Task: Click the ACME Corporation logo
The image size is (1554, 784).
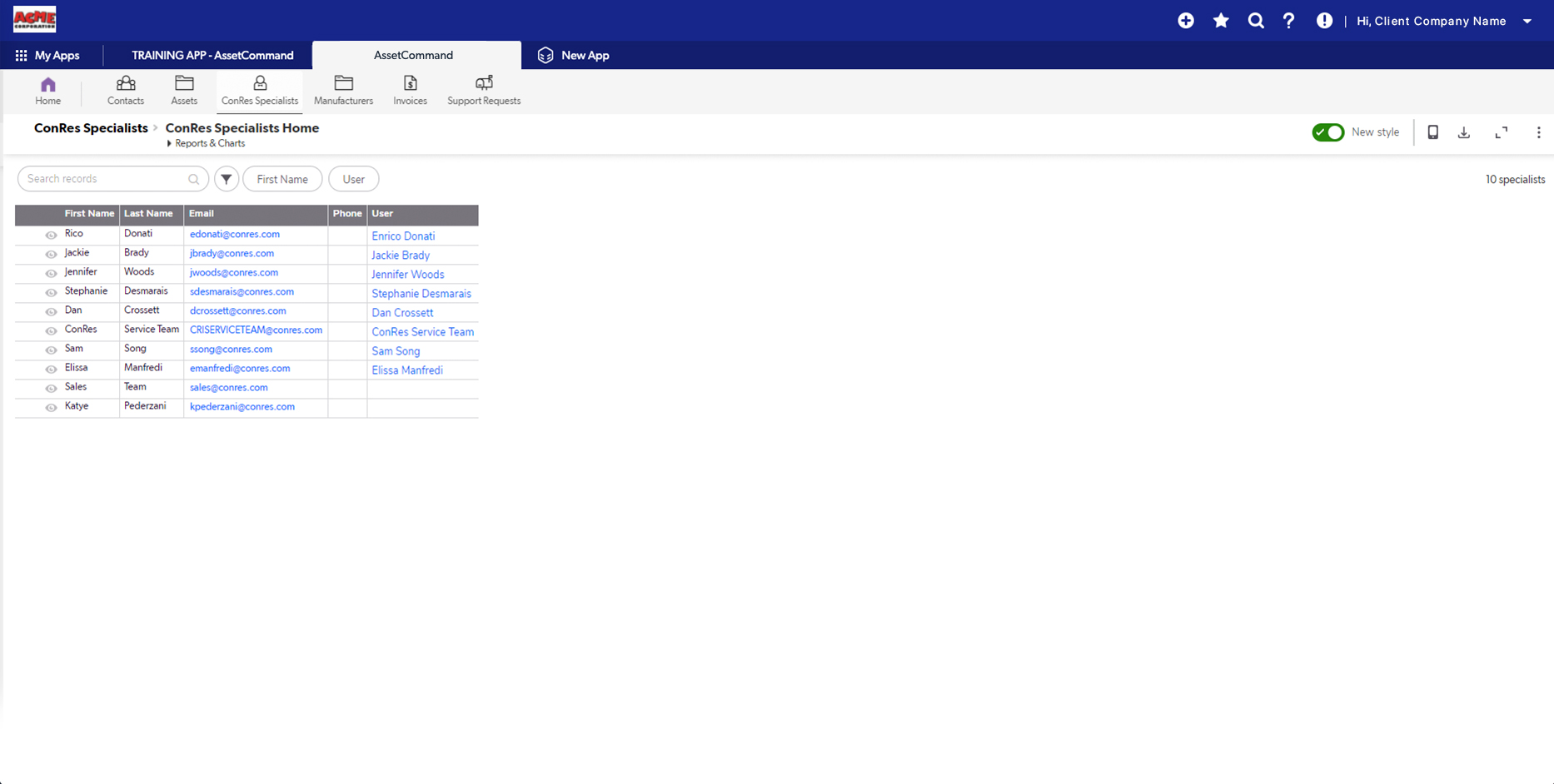Action: click(x=34, y=18)
